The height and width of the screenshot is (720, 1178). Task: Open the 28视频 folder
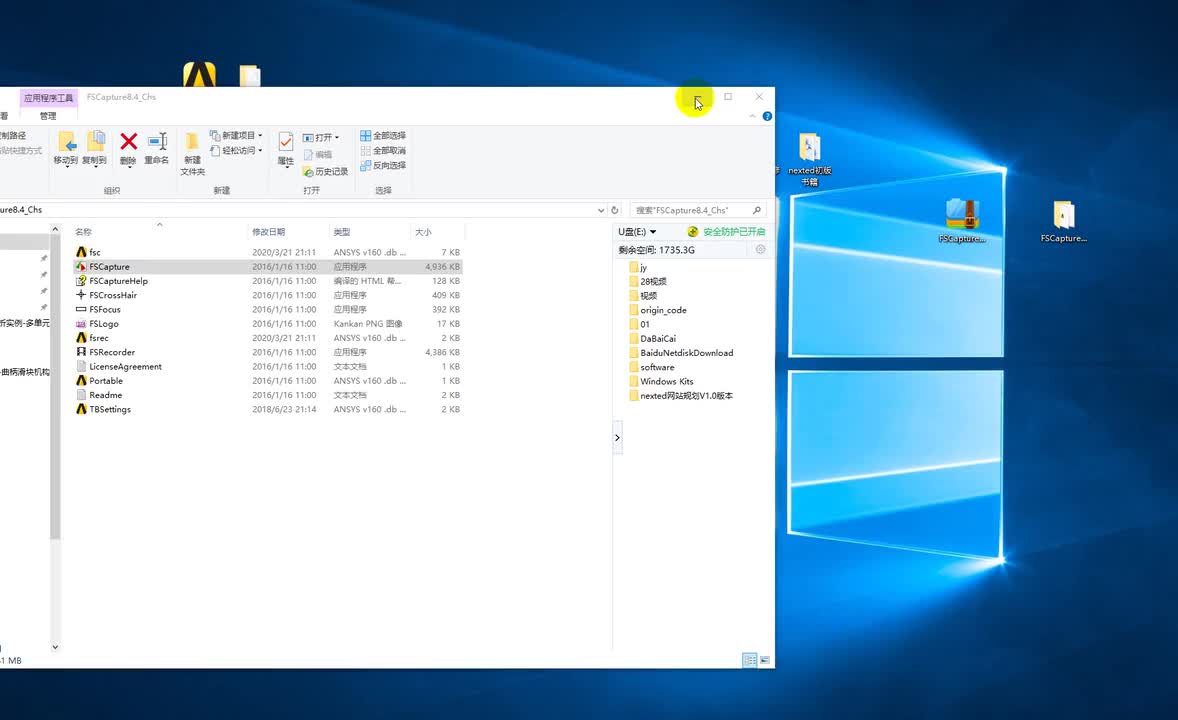[x=648, y=282]
